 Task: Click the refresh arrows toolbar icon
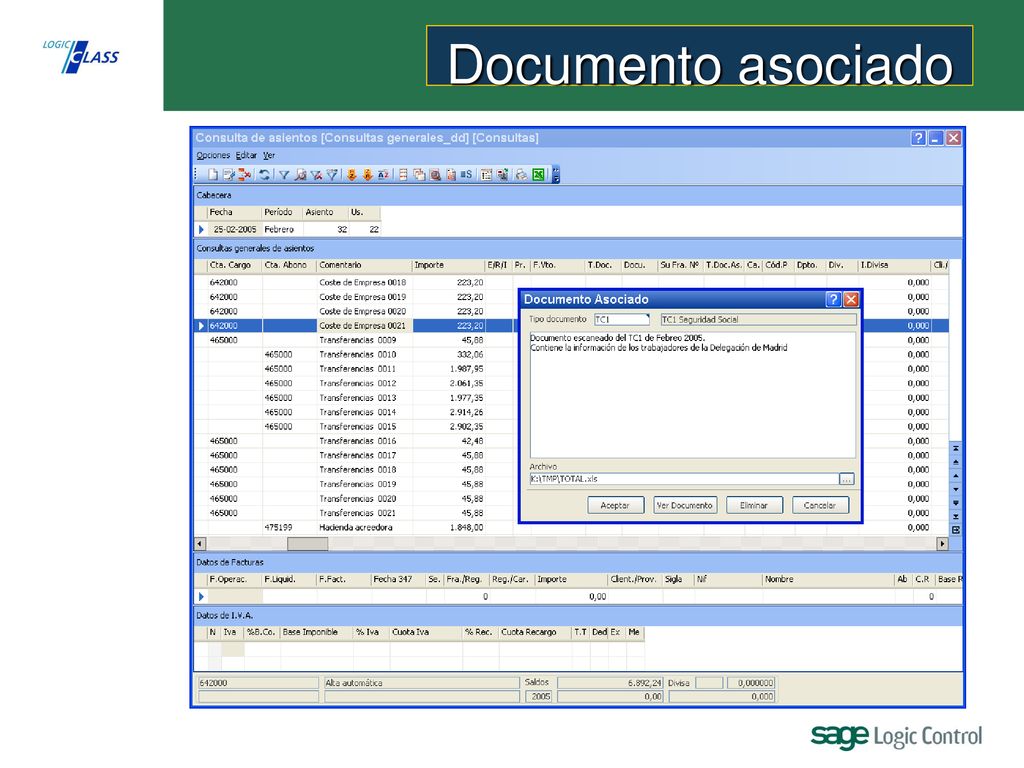coord(264,174)
